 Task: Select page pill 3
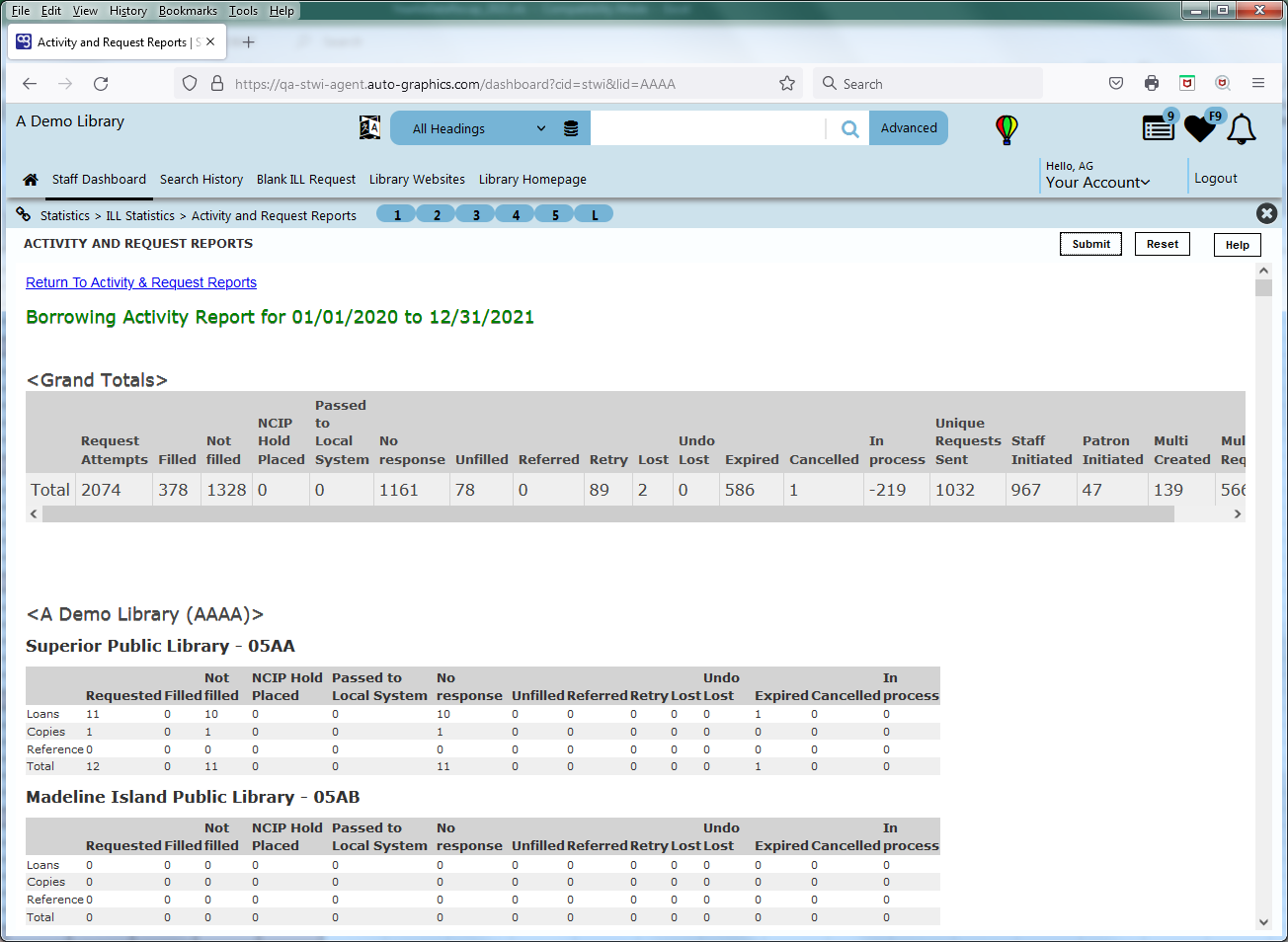coord(476,214)
